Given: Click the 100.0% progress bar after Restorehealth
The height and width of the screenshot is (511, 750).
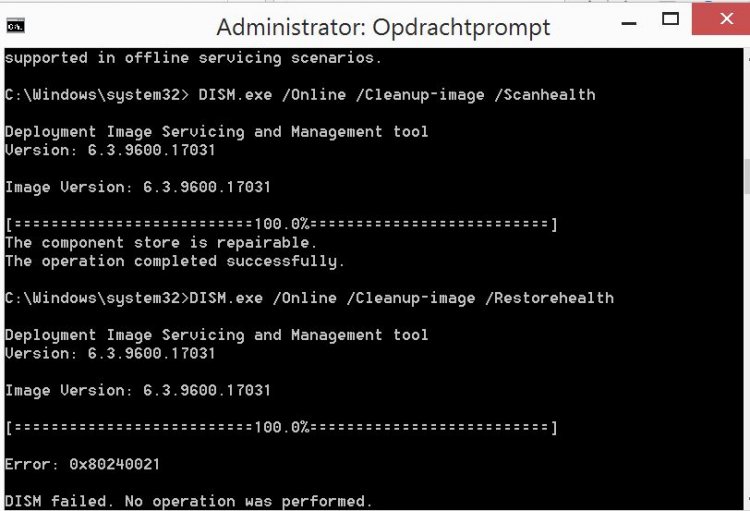Looking at the screenshot, I should point(281,427).
